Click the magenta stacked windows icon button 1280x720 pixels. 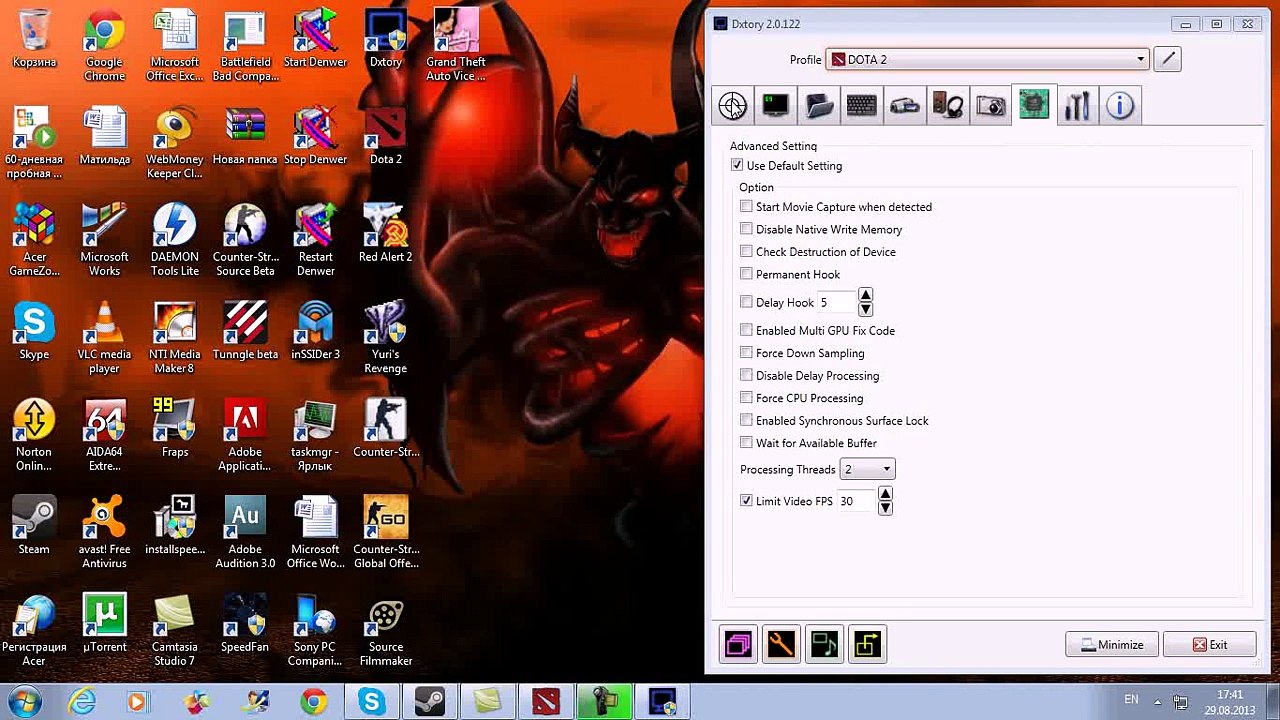pos(738,645)
